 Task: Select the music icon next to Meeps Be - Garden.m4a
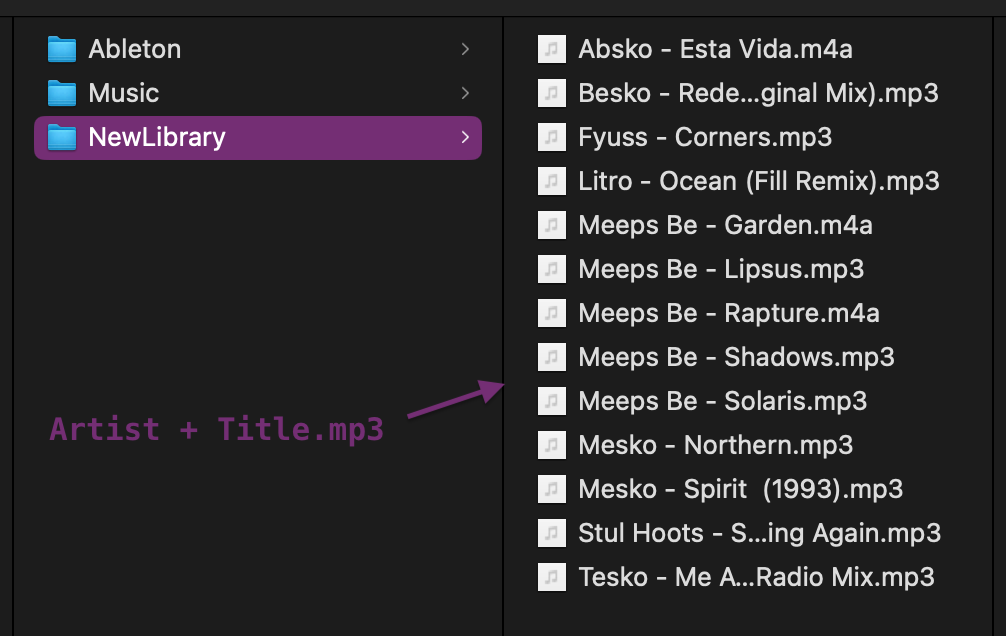point(552,225)
